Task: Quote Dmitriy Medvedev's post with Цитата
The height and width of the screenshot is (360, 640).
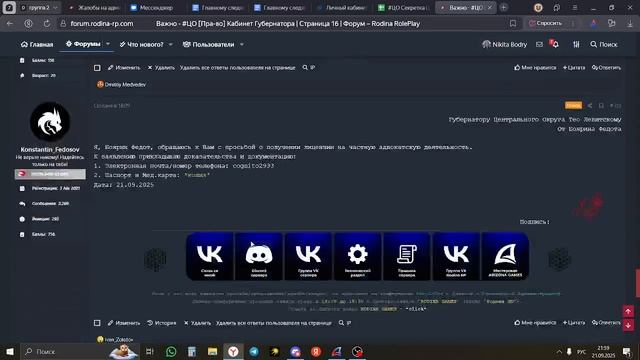Action: [574, 68]
